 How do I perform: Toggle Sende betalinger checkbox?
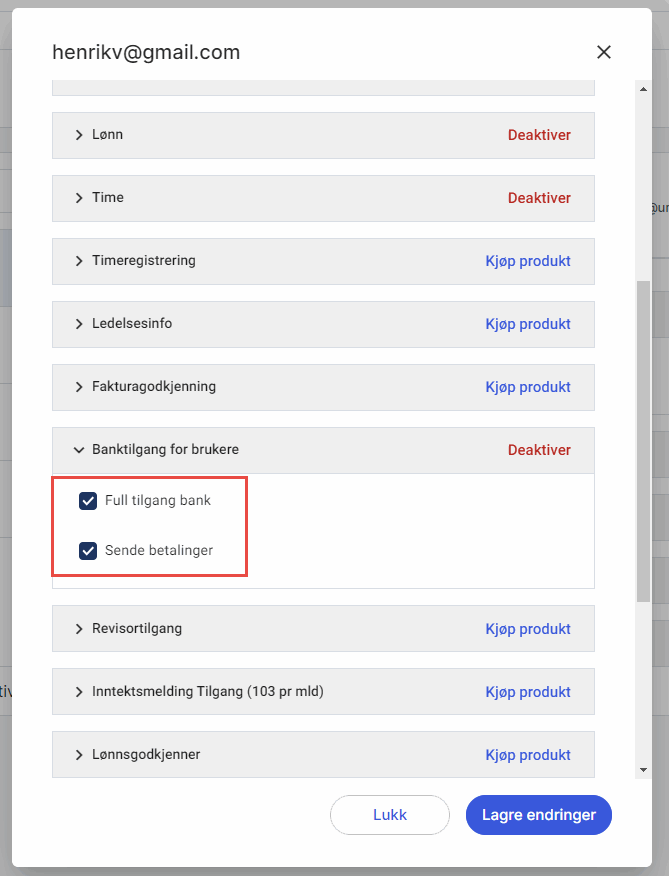point(88,550)
